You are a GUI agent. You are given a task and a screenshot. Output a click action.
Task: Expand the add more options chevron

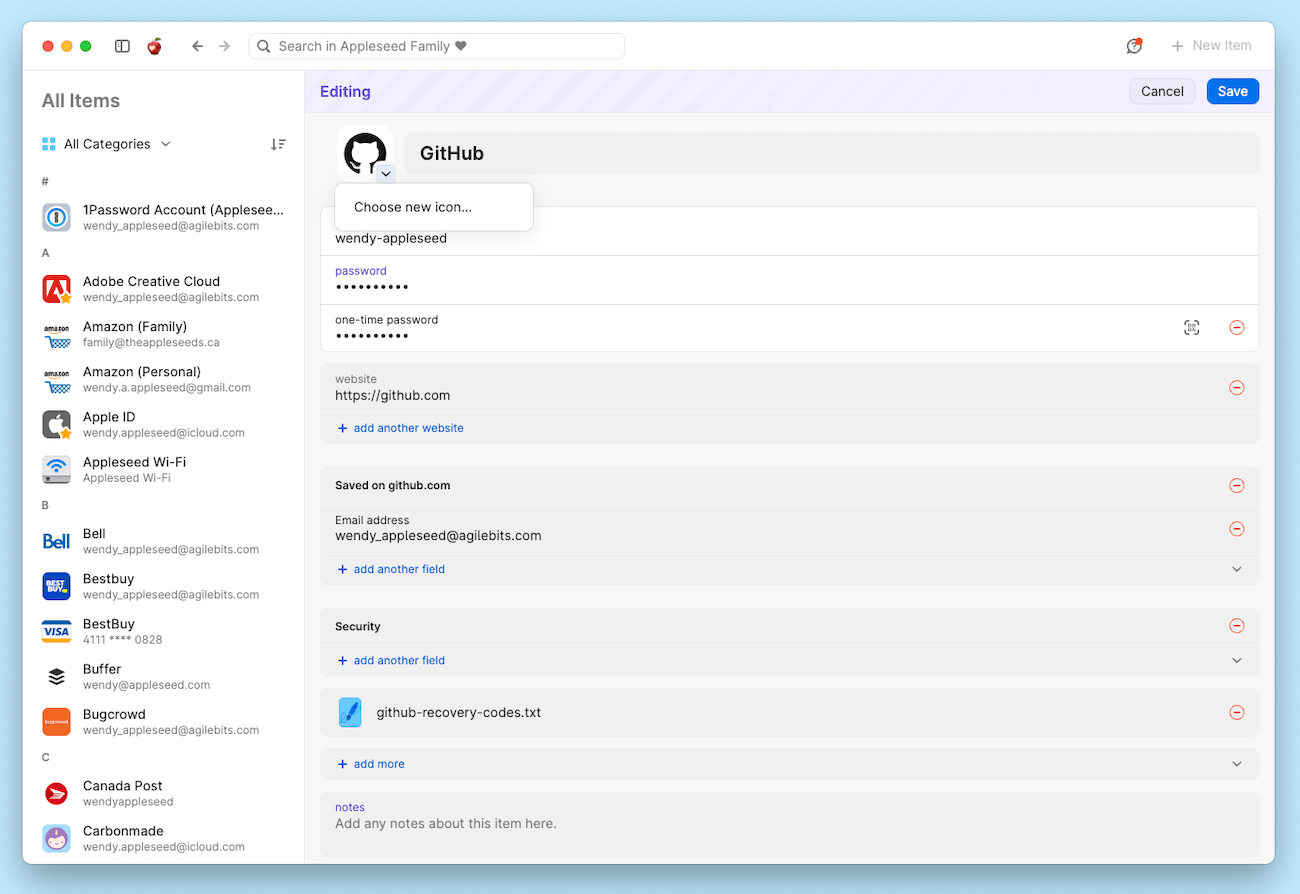(x=1237, y=764)
